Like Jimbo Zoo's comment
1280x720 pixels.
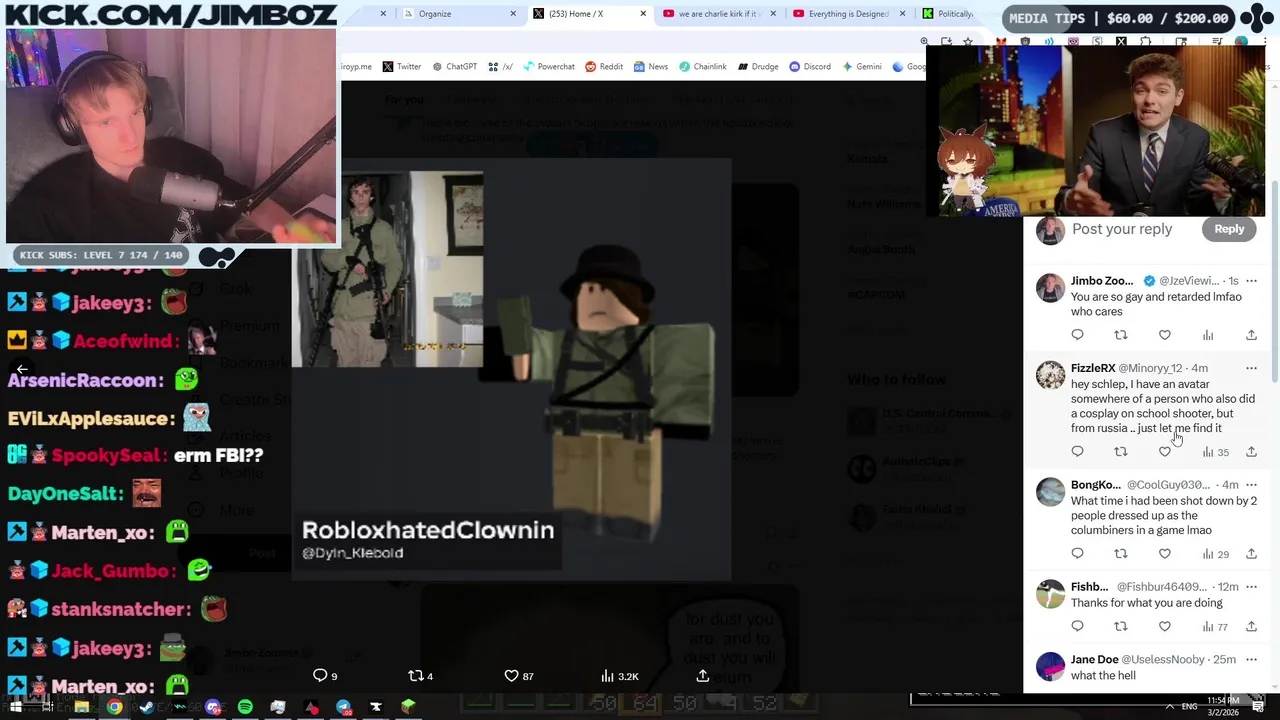click(1164, 335)
